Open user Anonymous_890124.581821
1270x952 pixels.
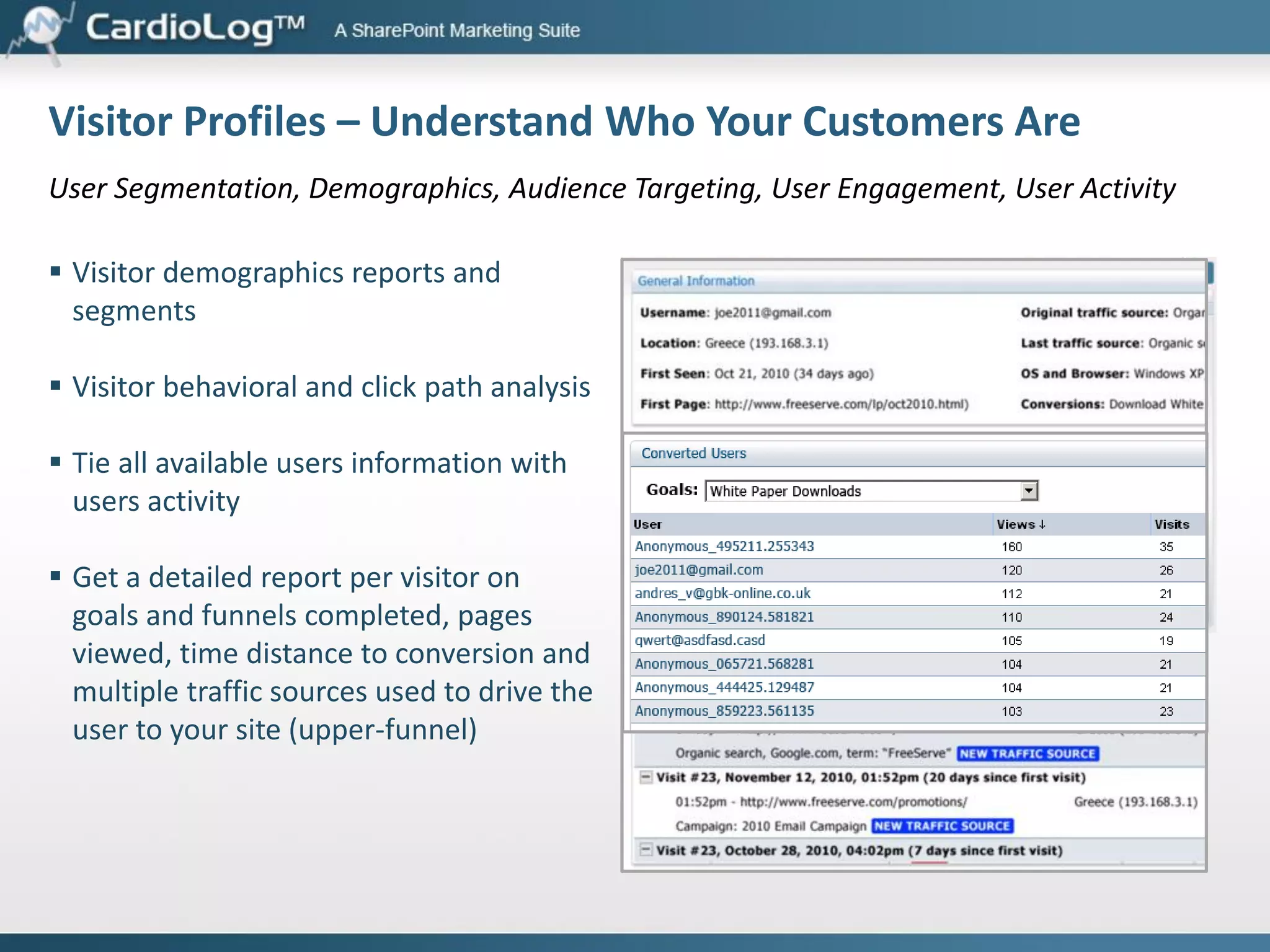coord(724,617)
